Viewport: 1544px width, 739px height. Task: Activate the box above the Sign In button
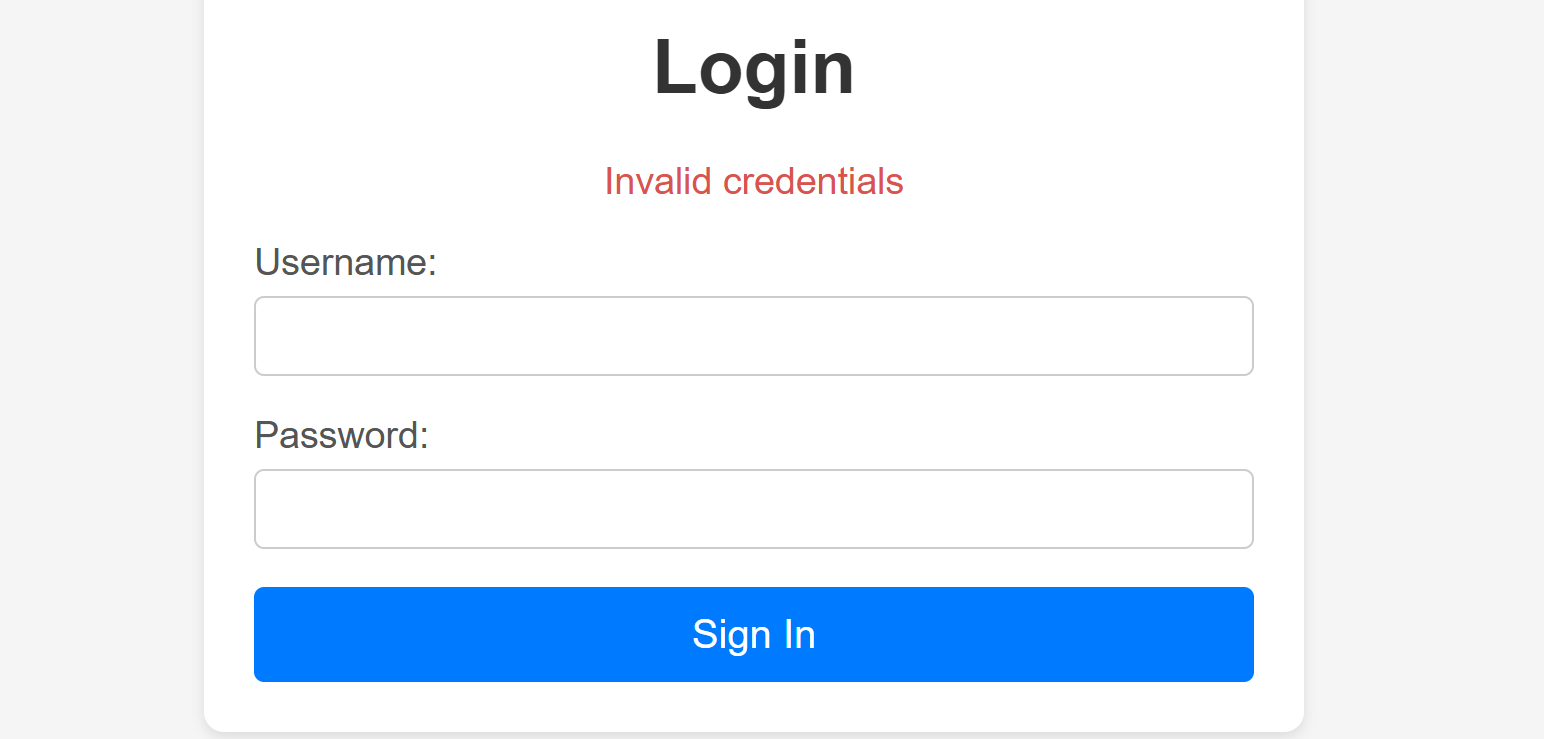pyautogui.click(x=753, y=509)
